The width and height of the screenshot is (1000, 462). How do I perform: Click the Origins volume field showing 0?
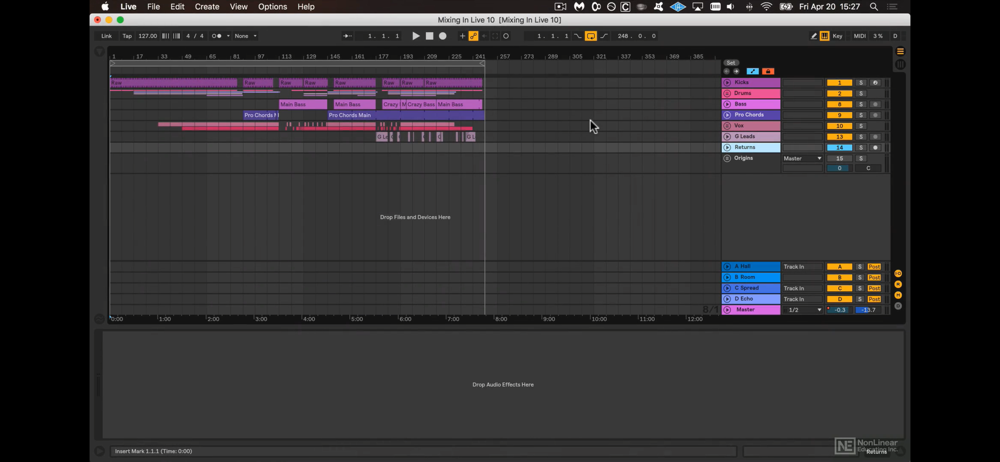[839, 168]
